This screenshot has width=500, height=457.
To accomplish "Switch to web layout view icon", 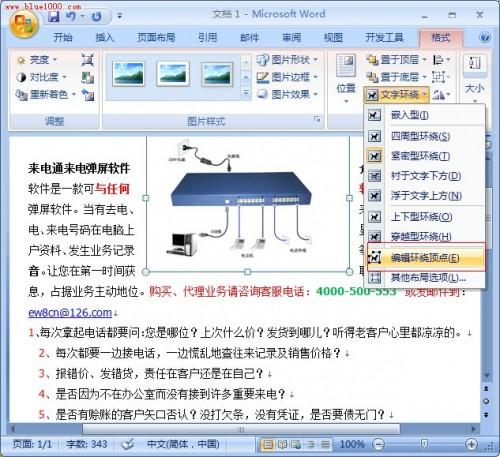I will coord(295,444).
